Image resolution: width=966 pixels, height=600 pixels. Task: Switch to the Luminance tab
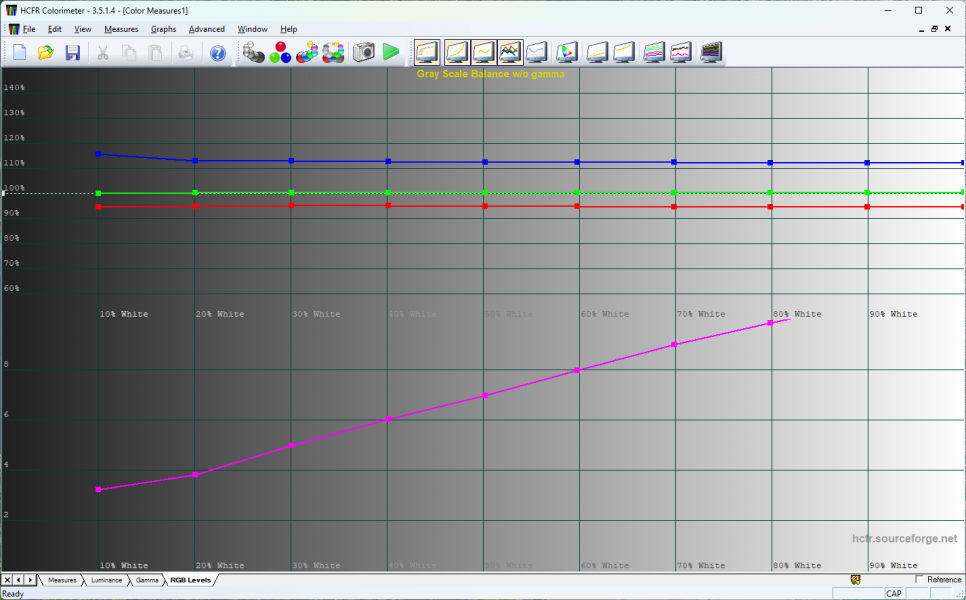106,580
